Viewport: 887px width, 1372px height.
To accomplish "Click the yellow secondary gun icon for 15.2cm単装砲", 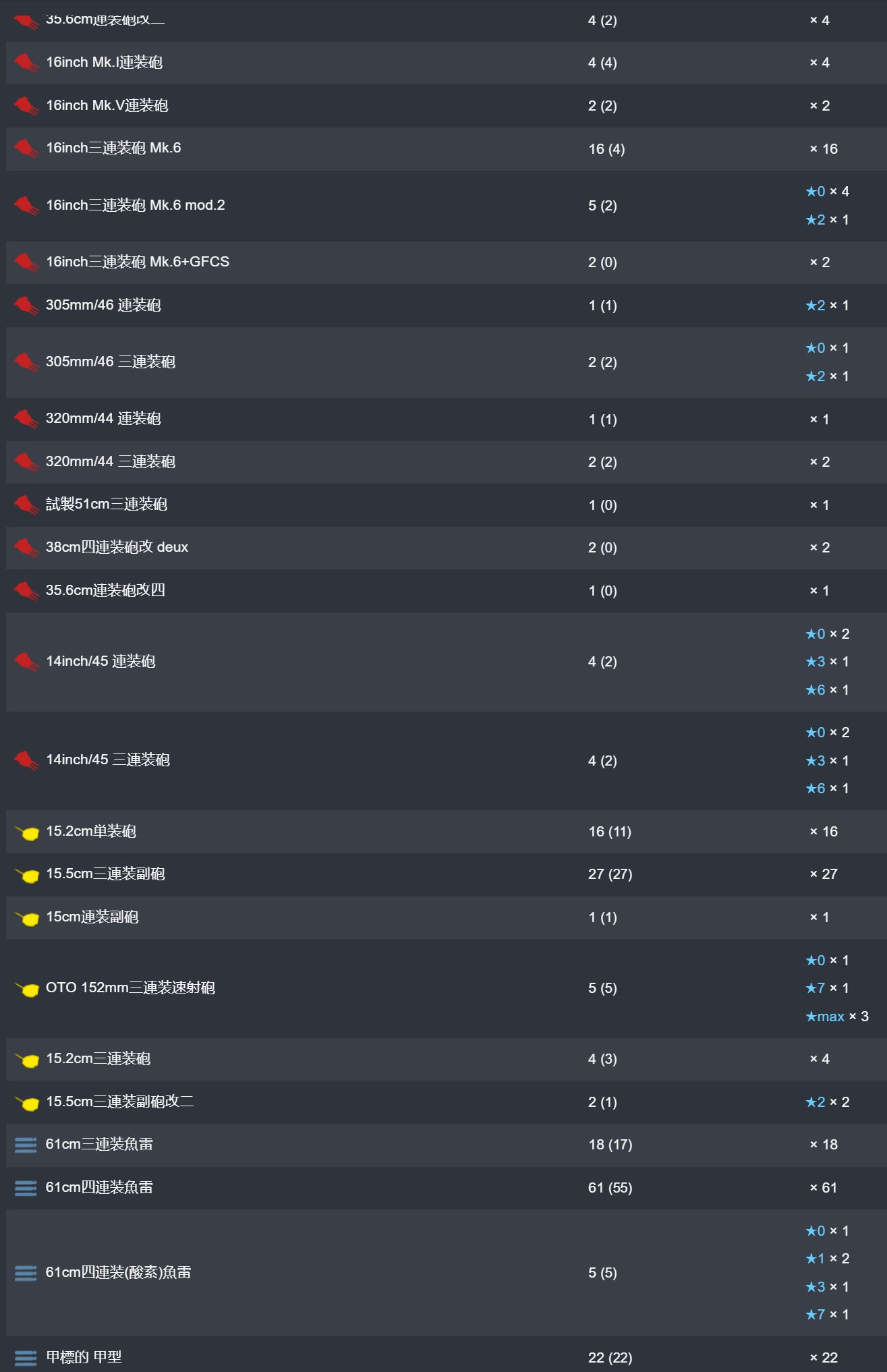I will point(26,832).
